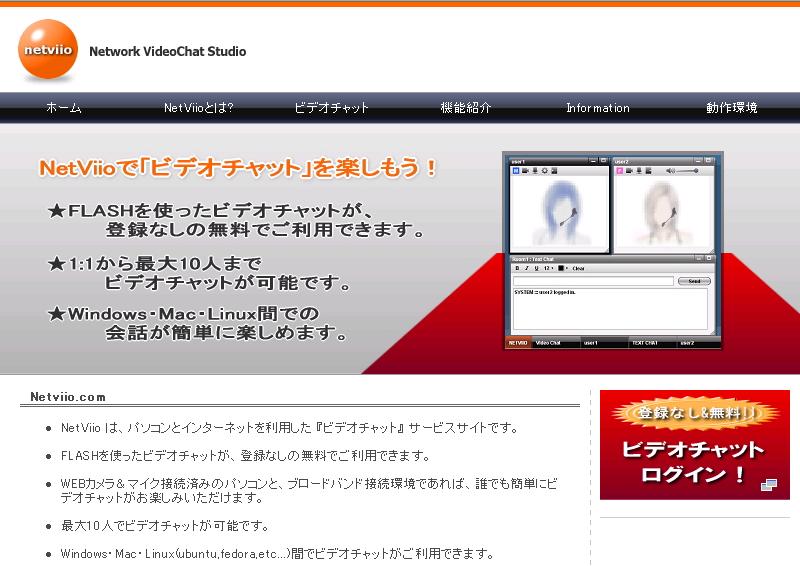Minimize the user2 video window
800x566 pixels.
coord(698,161)
